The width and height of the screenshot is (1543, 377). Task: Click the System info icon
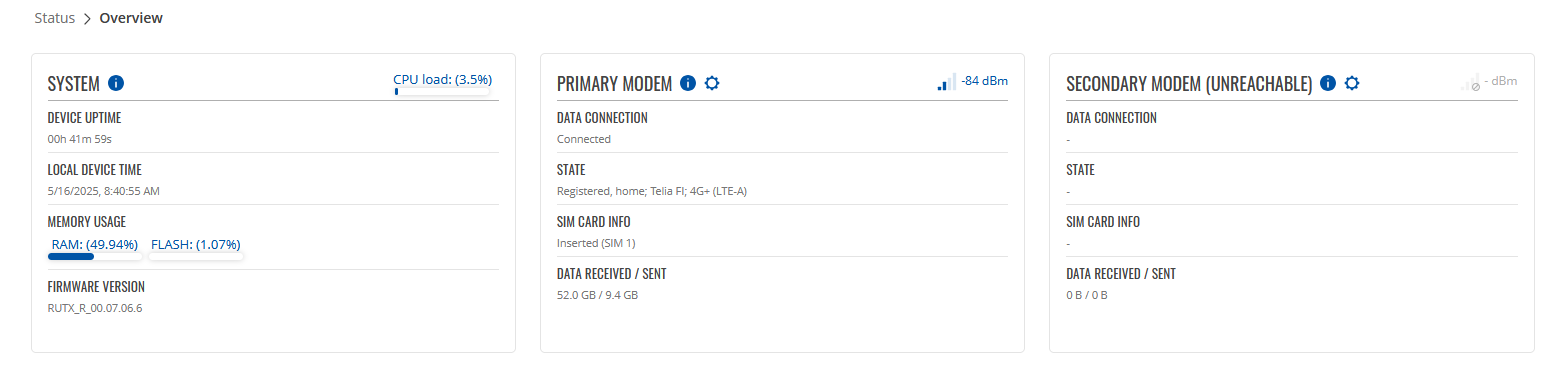click(x=116, y=83)
